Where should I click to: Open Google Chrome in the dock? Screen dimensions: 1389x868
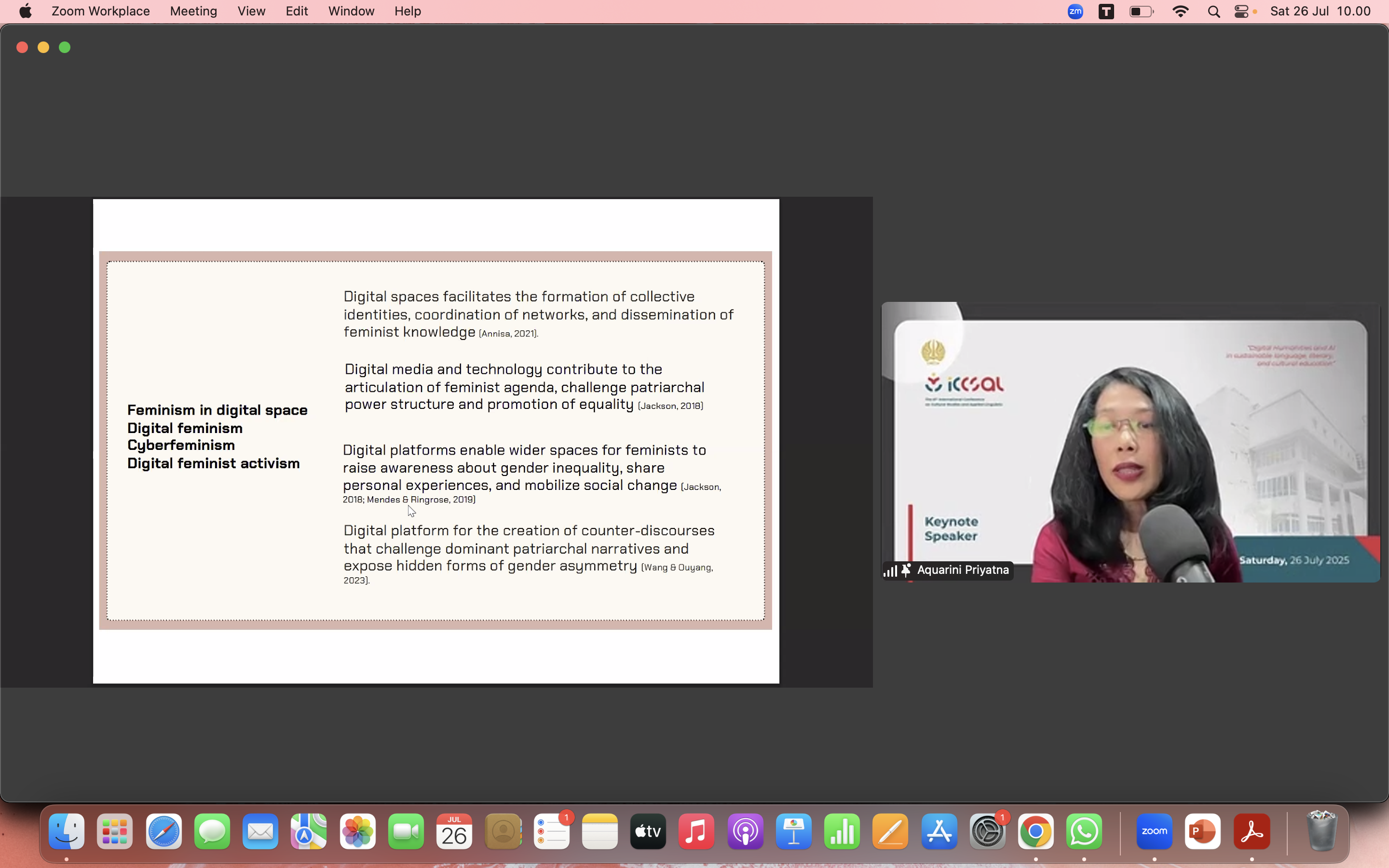pos(1035,831)
